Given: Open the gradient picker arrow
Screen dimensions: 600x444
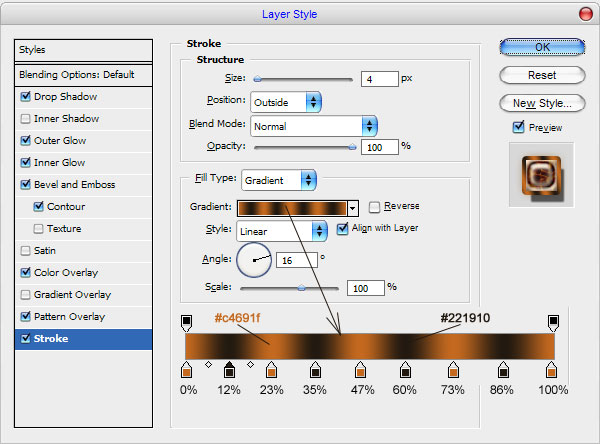Looking at the screenshot, I should (353, 209).
